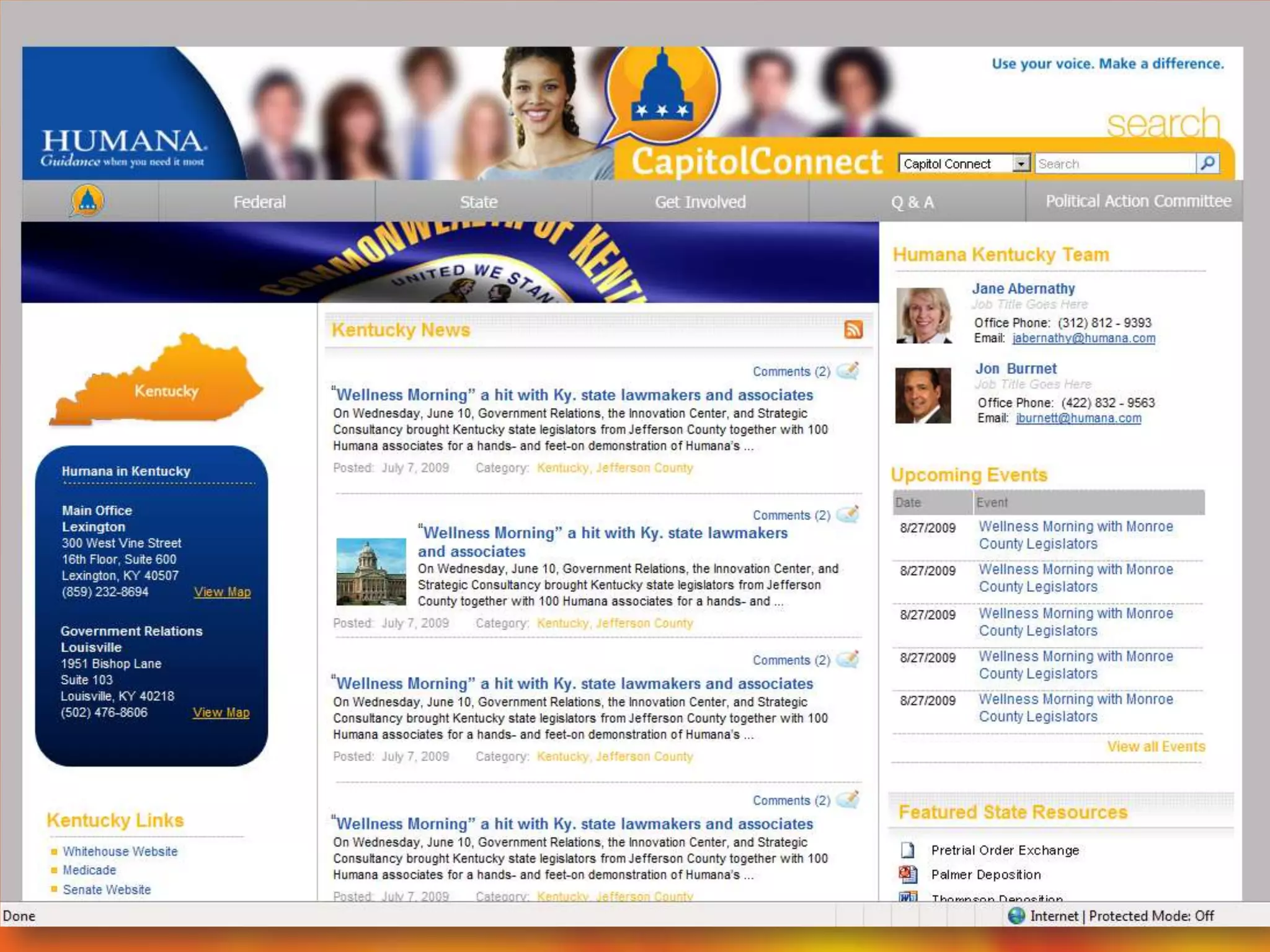Email jburnett@humana.com
This screenshot has width=1270, height=952.
[1078, 418]
